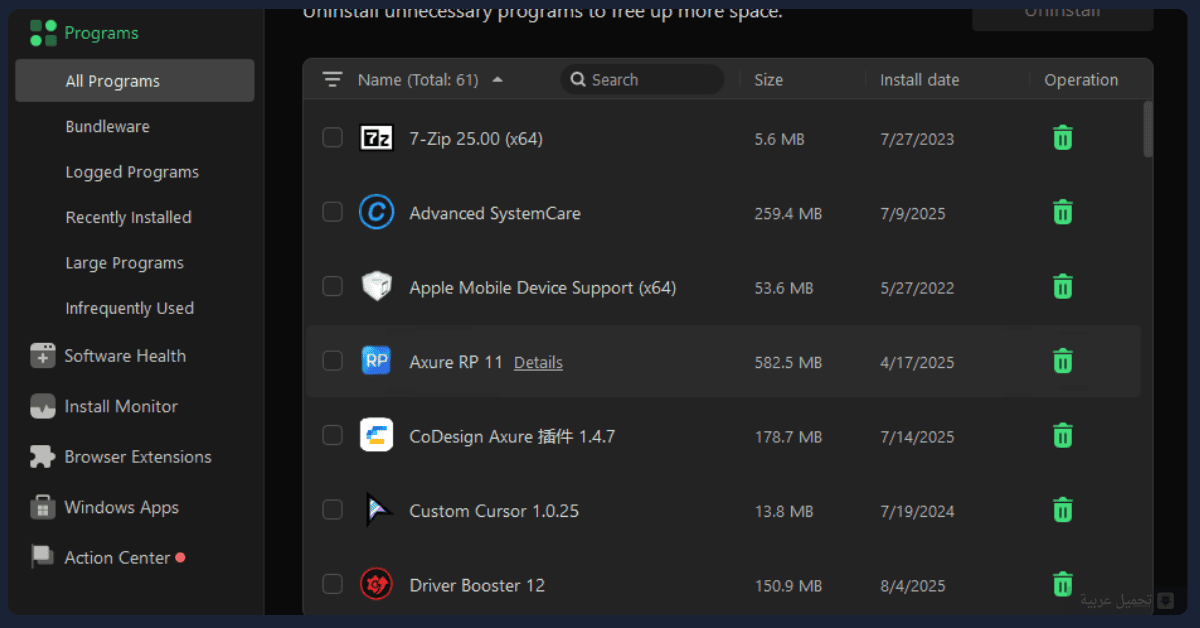Click trash icon for Driver Booster 12
Image resolution: width=1200 pixels, height=628 pixels.
click(1063, 584)
